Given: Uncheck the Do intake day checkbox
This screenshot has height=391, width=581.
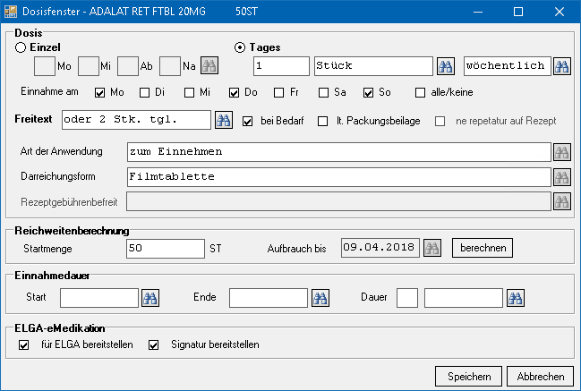Looking at the screenshot, I should pos(234,93).
